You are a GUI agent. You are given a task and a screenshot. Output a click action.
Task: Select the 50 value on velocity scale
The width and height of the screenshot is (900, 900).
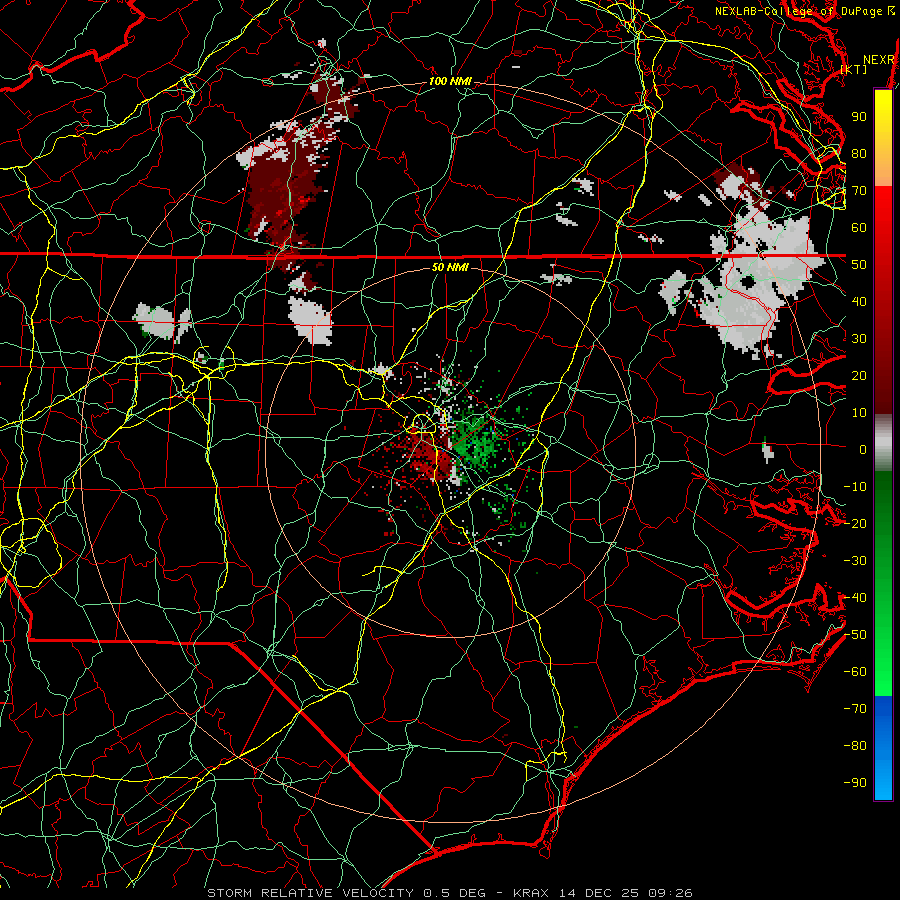coord(859,265)
